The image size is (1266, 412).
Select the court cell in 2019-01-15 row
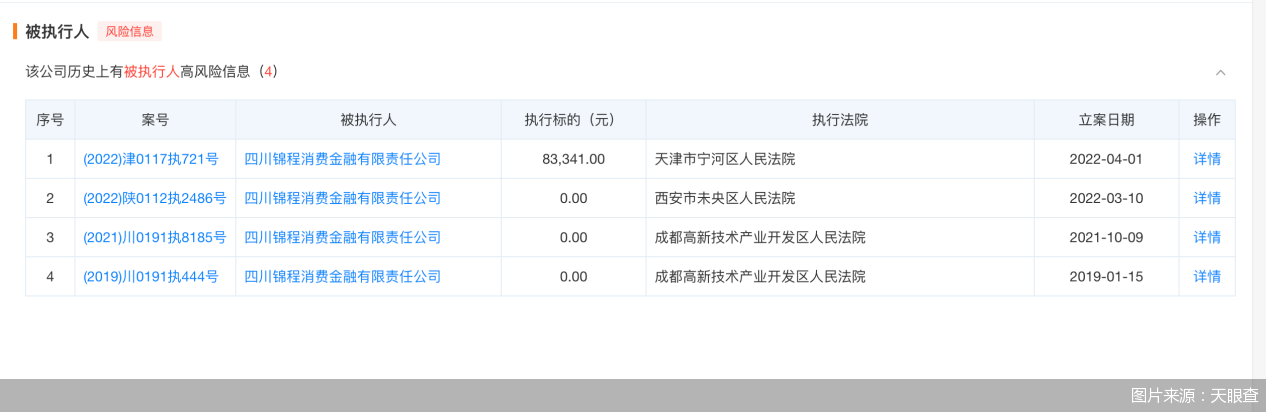(x=840, y=276)
